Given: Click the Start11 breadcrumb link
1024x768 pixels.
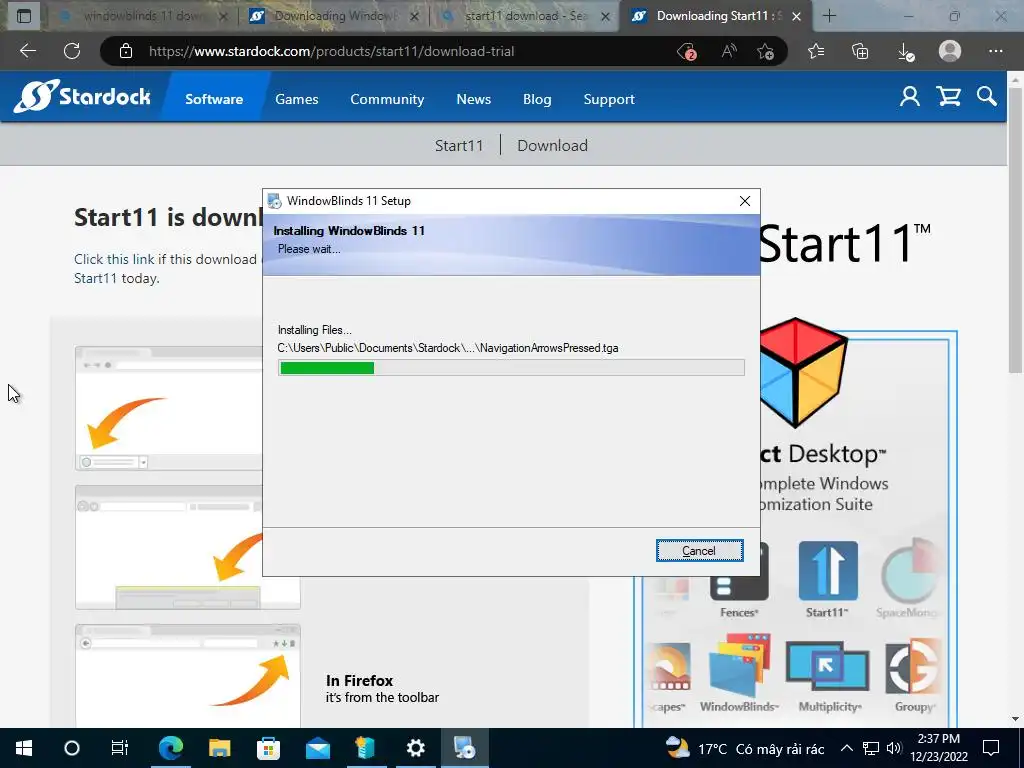Looking at the screenshot, I should click(459, 146).
